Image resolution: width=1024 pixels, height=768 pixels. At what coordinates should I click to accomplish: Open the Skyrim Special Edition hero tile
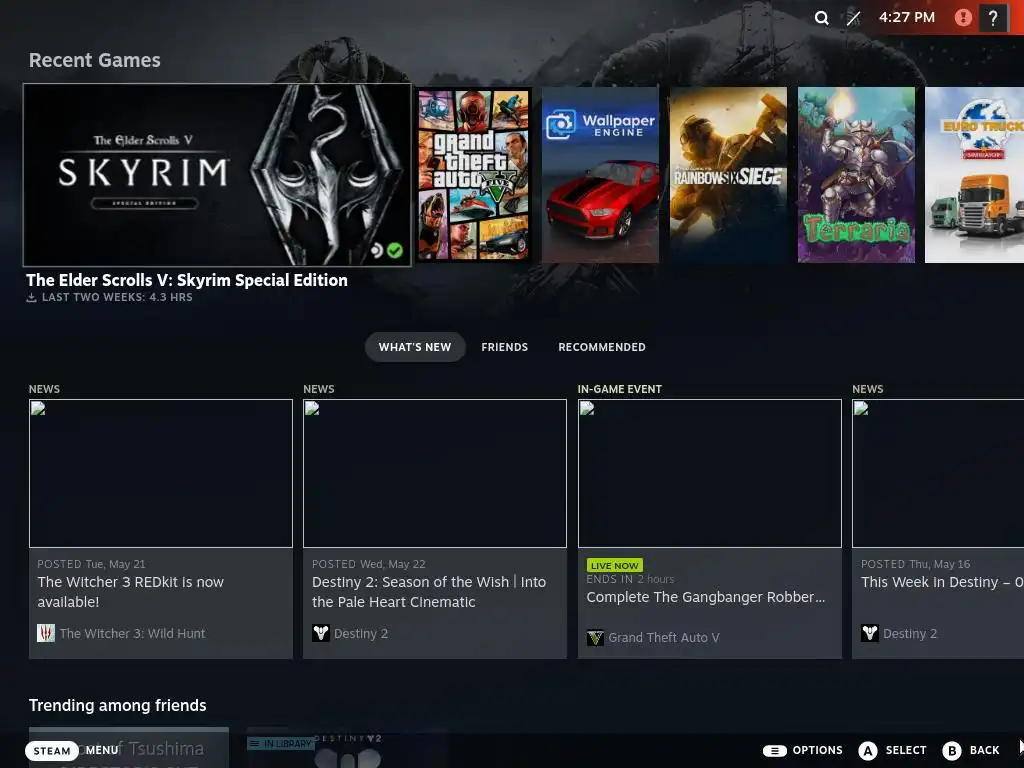[217, 174]
